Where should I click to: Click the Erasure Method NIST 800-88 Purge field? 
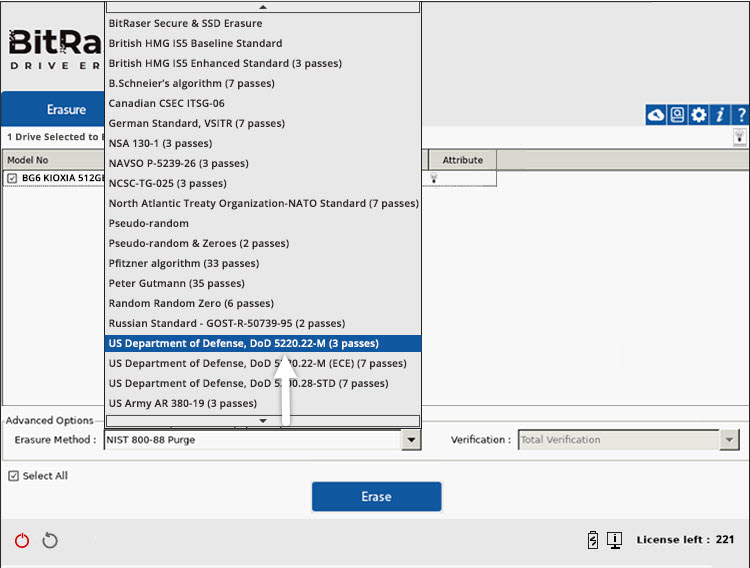253,440
